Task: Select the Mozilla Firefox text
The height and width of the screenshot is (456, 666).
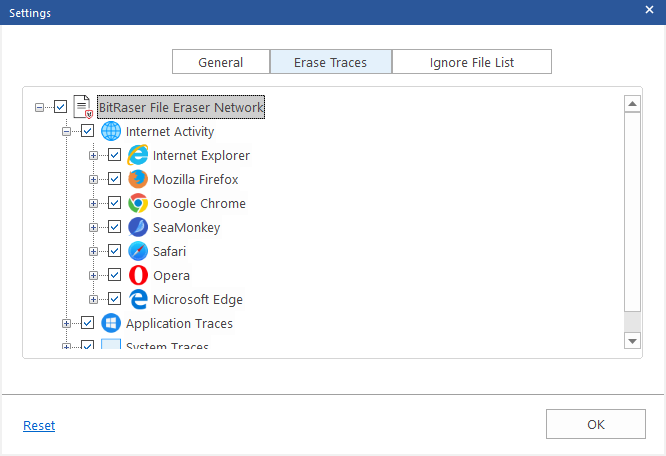Action: (x=196, y=179)
